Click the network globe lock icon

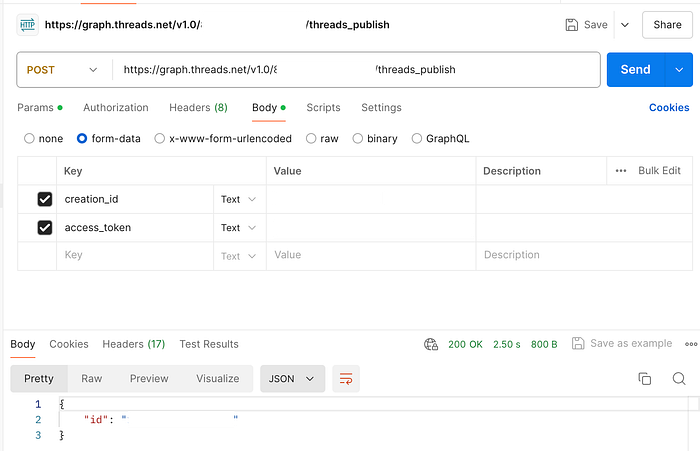[x=431, y=344]
